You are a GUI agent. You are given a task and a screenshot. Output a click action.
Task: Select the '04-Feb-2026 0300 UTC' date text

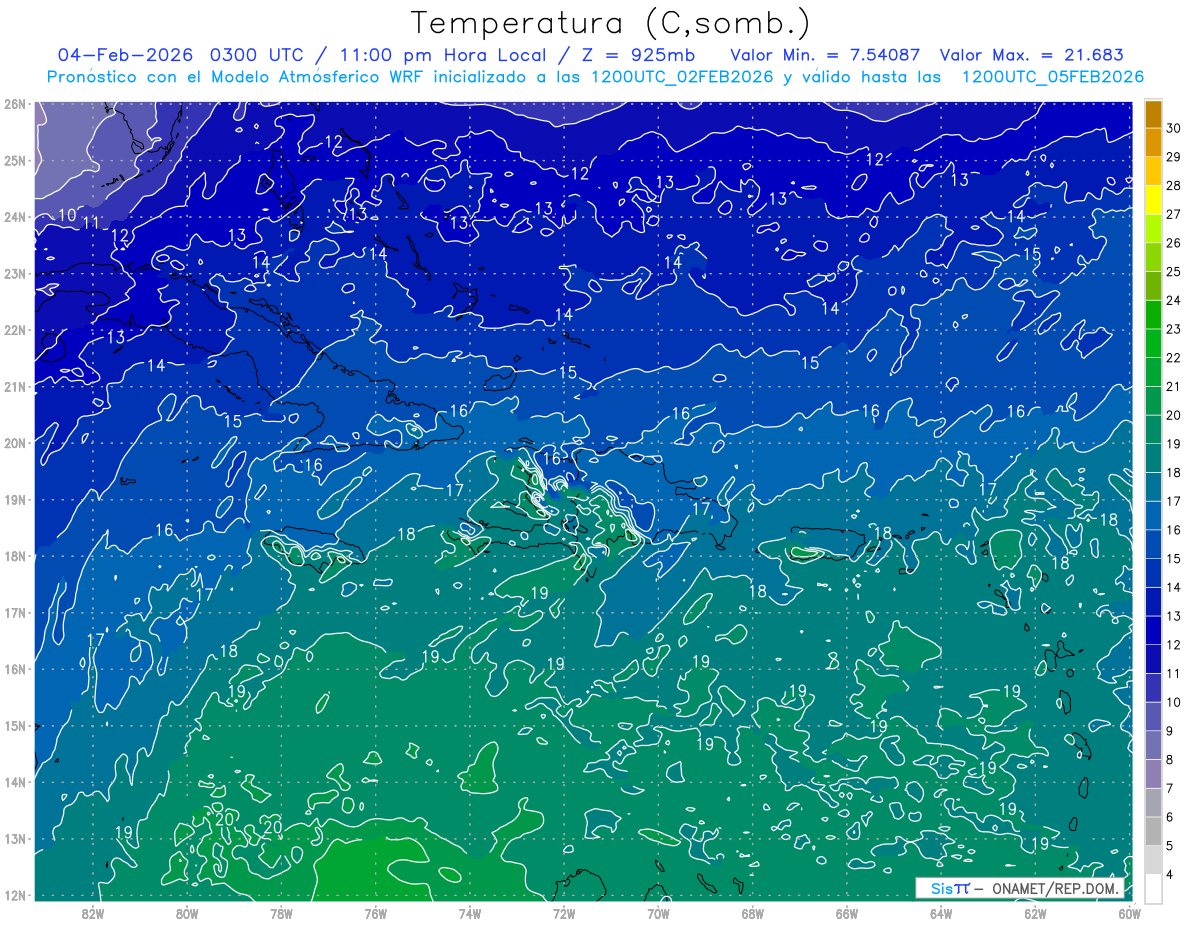[186, 55]
